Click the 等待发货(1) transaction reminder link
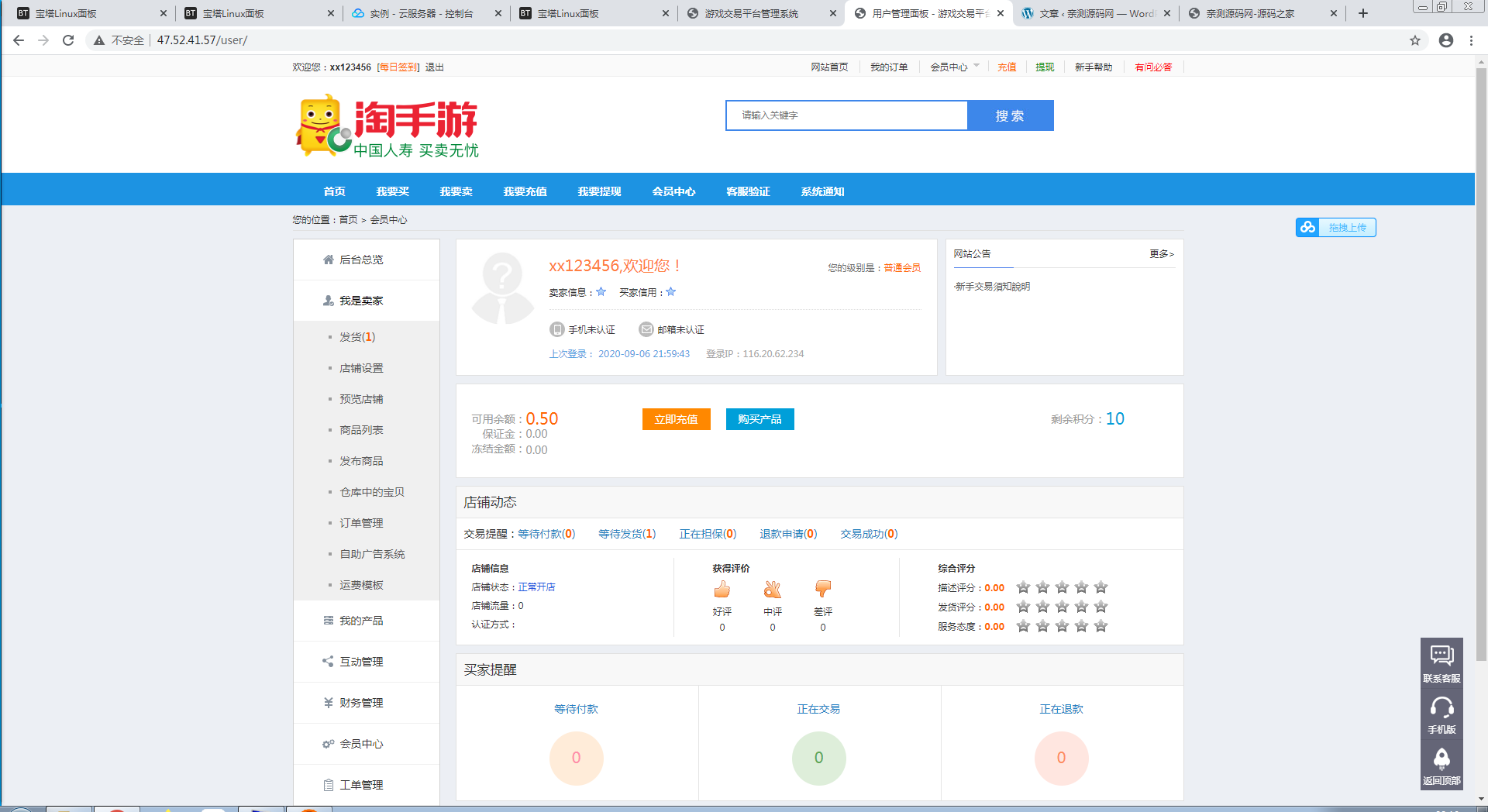 (x=627, y=534)
